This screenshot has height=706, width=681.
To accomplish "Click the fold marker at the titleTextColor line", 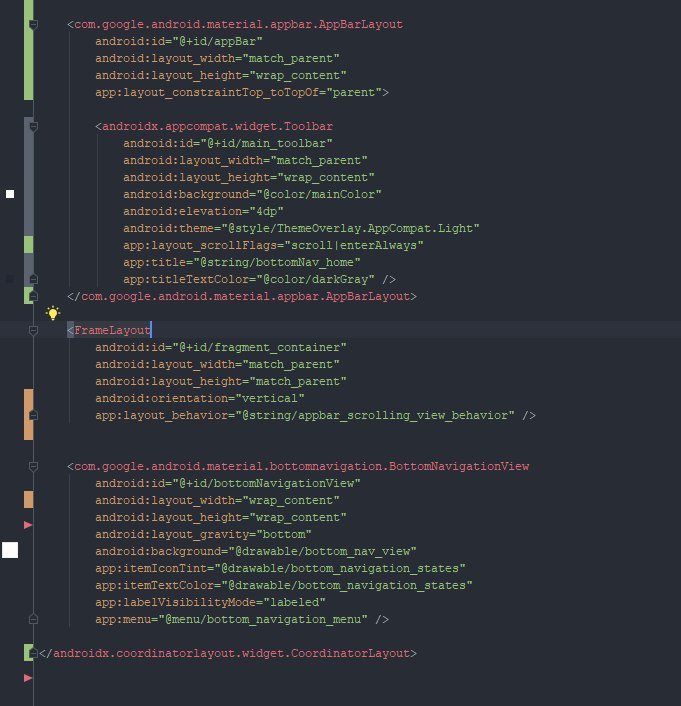I will (x=33, y=279).
